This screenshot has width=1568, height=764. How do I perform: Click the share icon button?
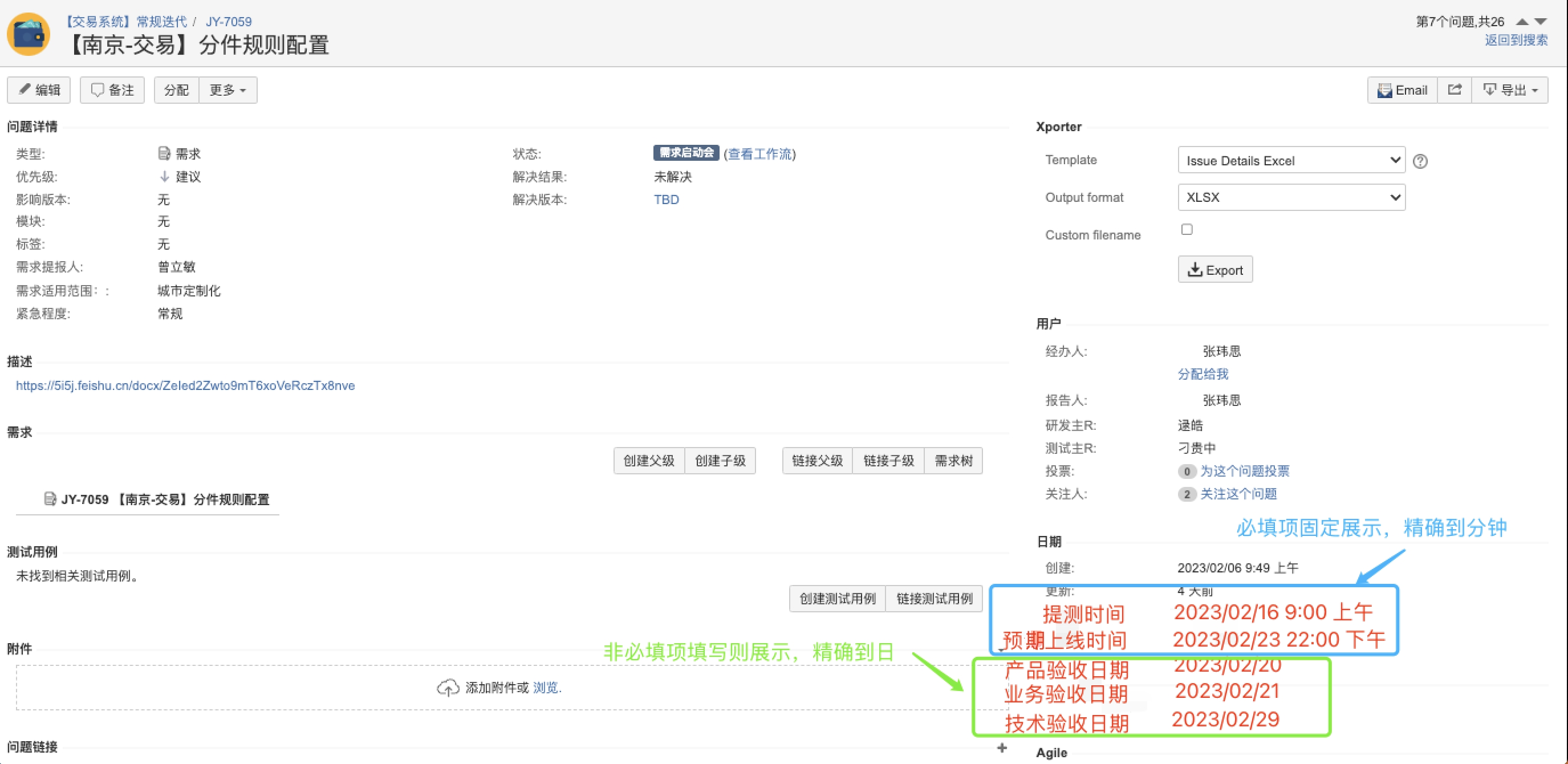(1455, 90)
